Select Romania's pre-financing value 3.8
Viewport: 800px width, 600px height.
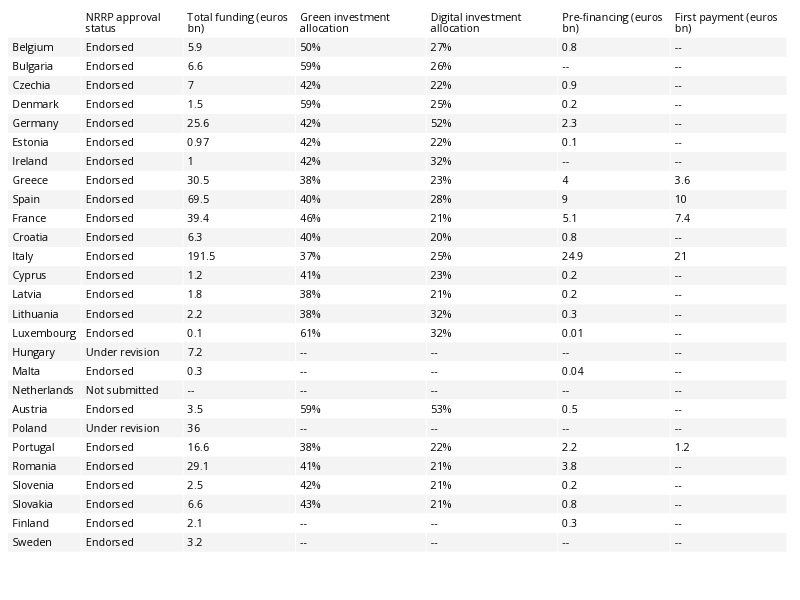(x=570, y=466)
